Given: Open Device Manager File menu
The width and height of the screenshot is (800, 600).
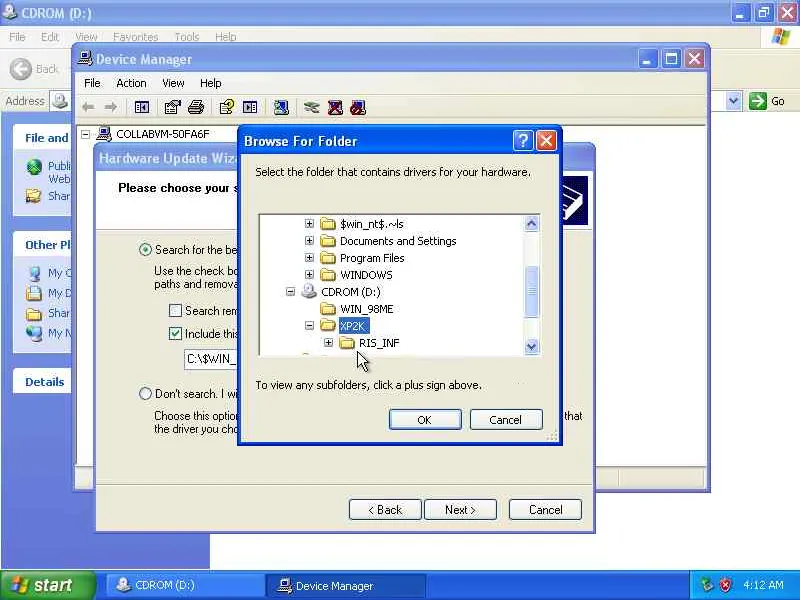Looking at the screenshot, I should 92,83.
